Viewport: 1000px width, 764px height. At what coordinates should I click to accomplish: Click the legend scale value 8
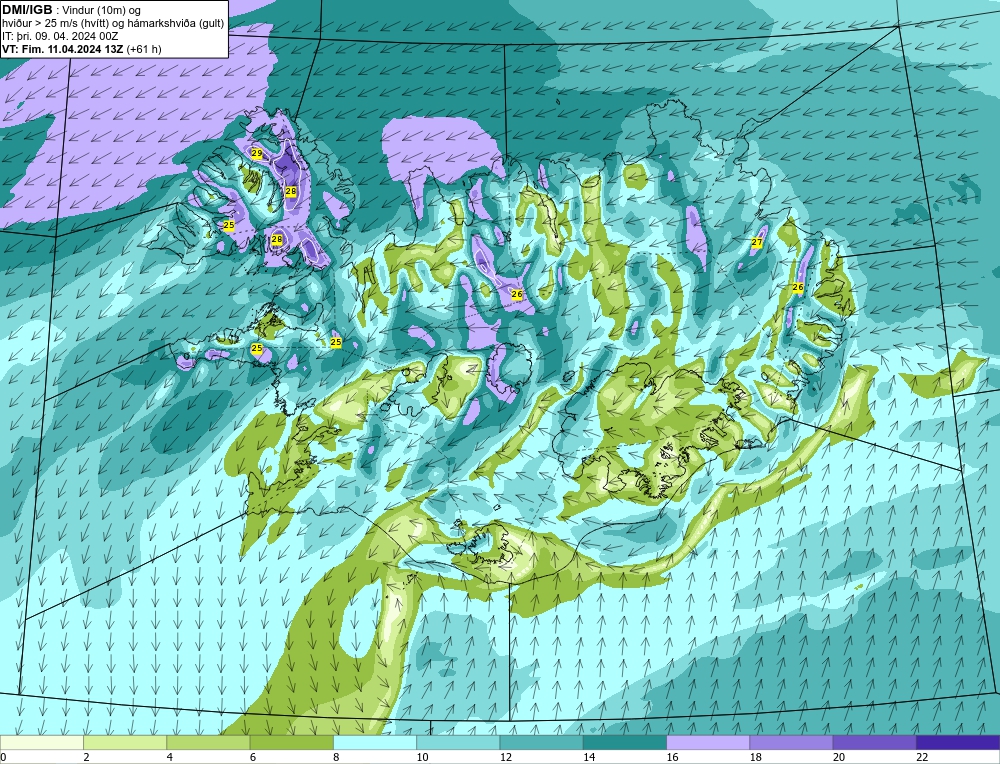pyautogui.click(x=336, y=758)
